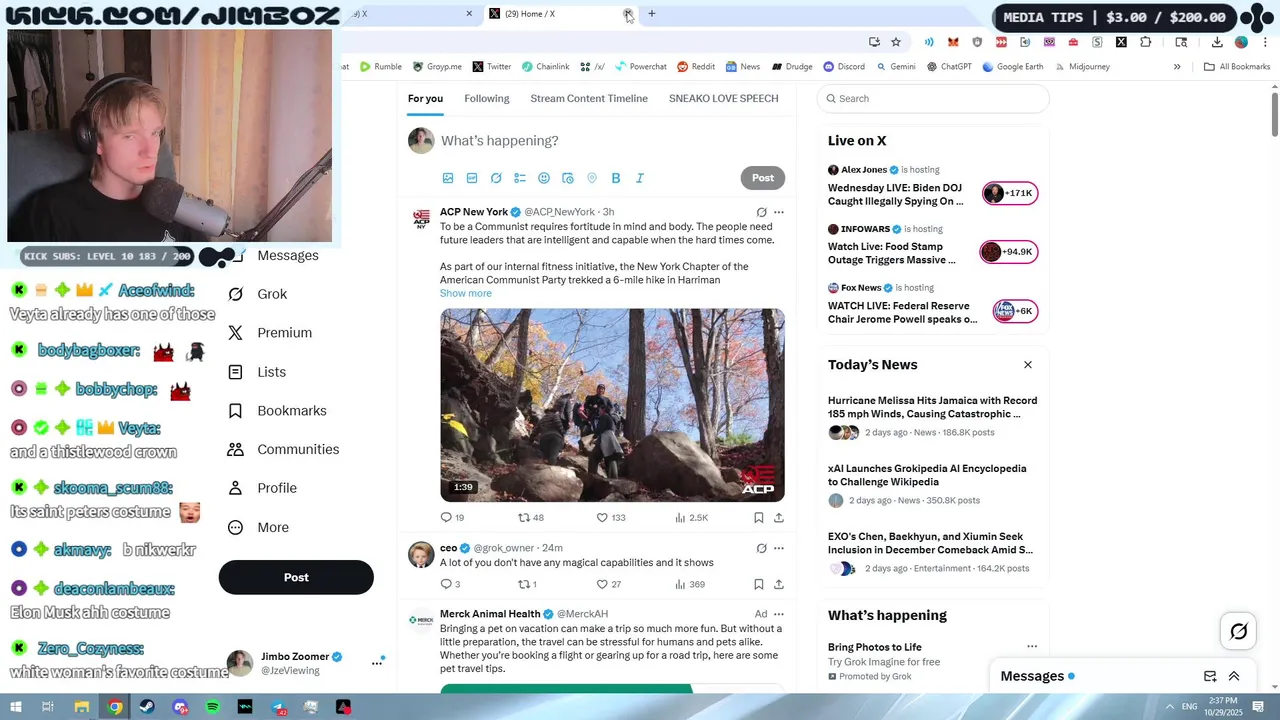Open Spotify from the taskbar
Viewport: 1280px width, 720px height.
click(x=213, y=707)
